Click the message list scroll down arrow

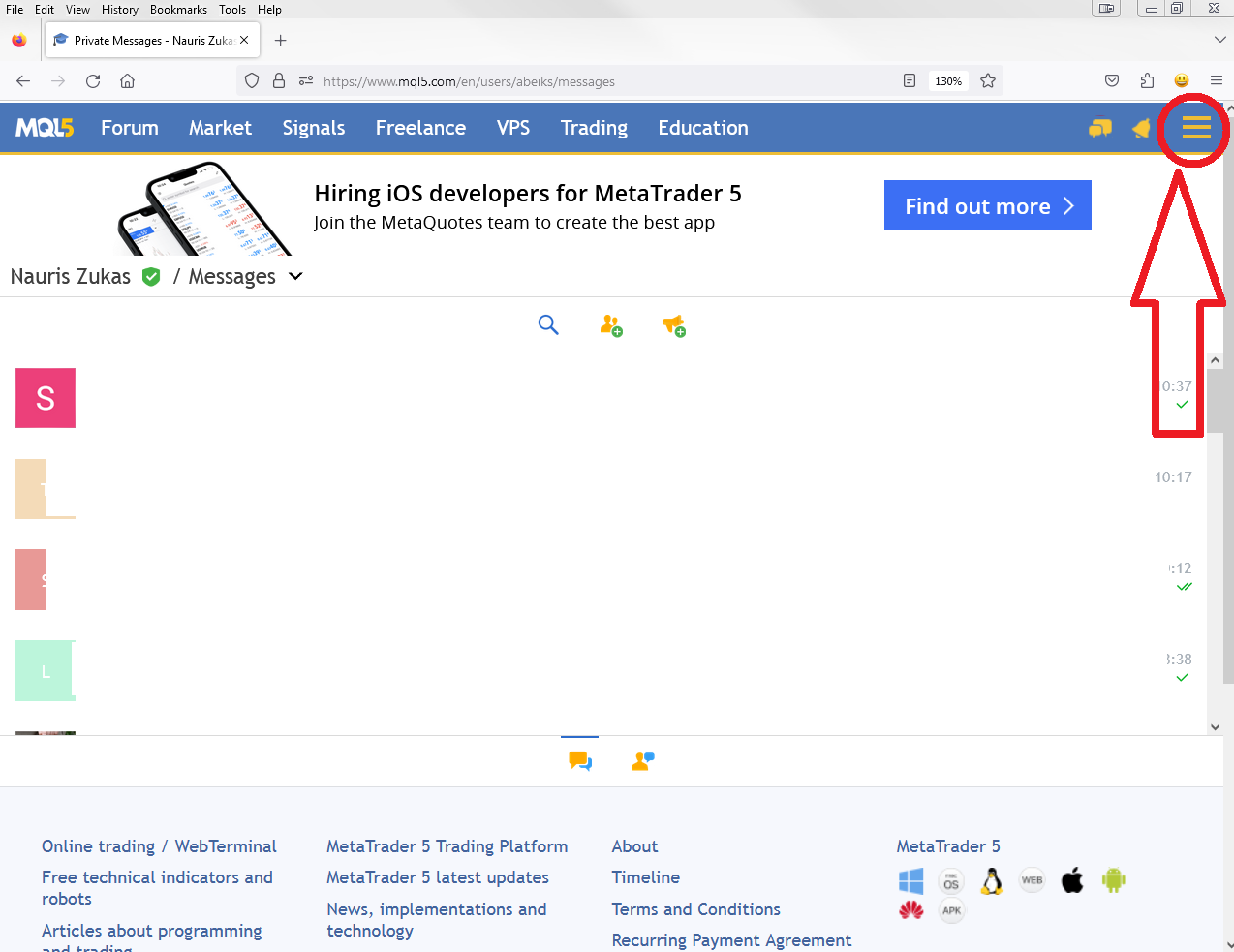pyautogui.click(x=1215, y=727)
